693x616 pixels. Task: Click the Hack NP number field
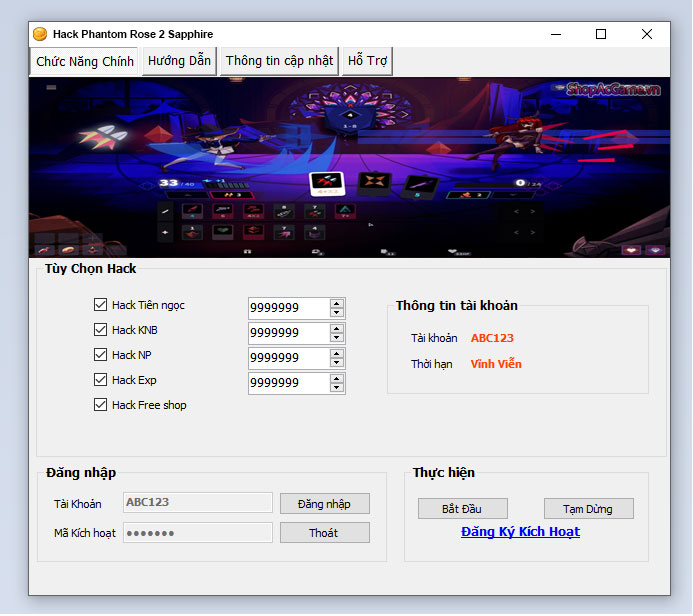(x=289, y=358)
